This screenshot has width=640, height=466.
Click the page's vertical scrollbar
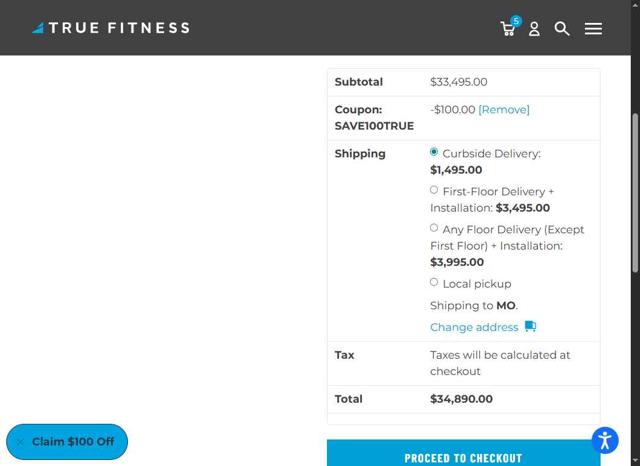click(x=634, y=190)
